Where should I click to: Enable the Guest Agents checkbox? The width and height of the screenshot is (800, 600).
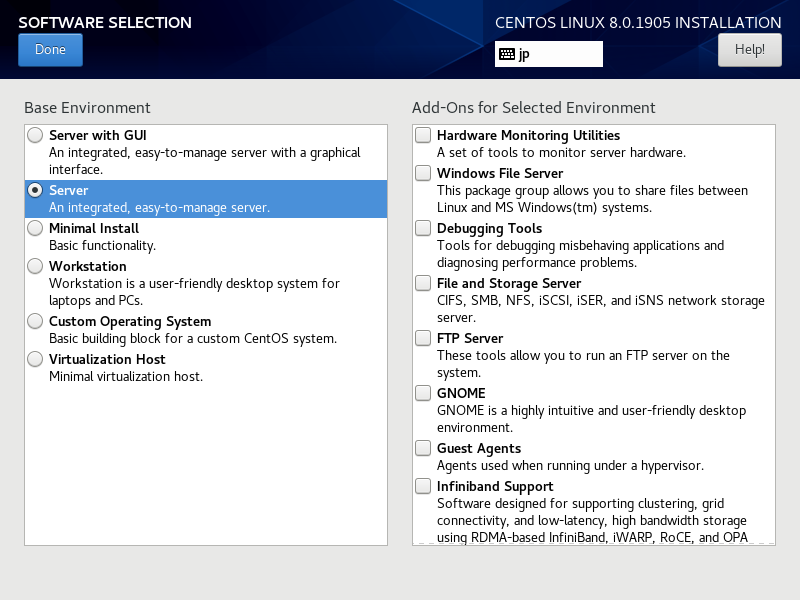(x=423, y=448)
